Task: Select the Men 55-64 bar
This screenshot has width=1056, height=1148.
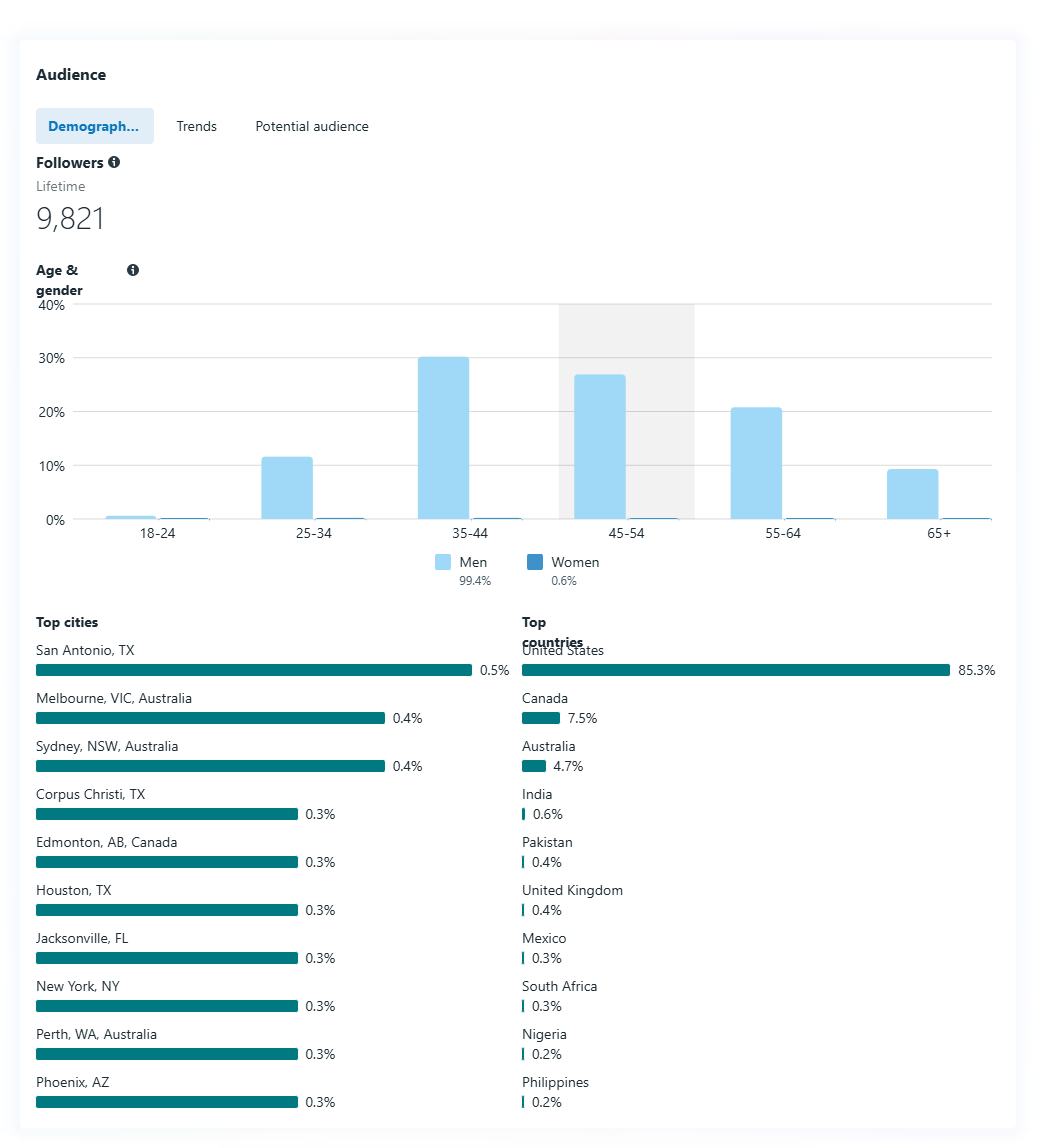Action: tap(756, 463)
